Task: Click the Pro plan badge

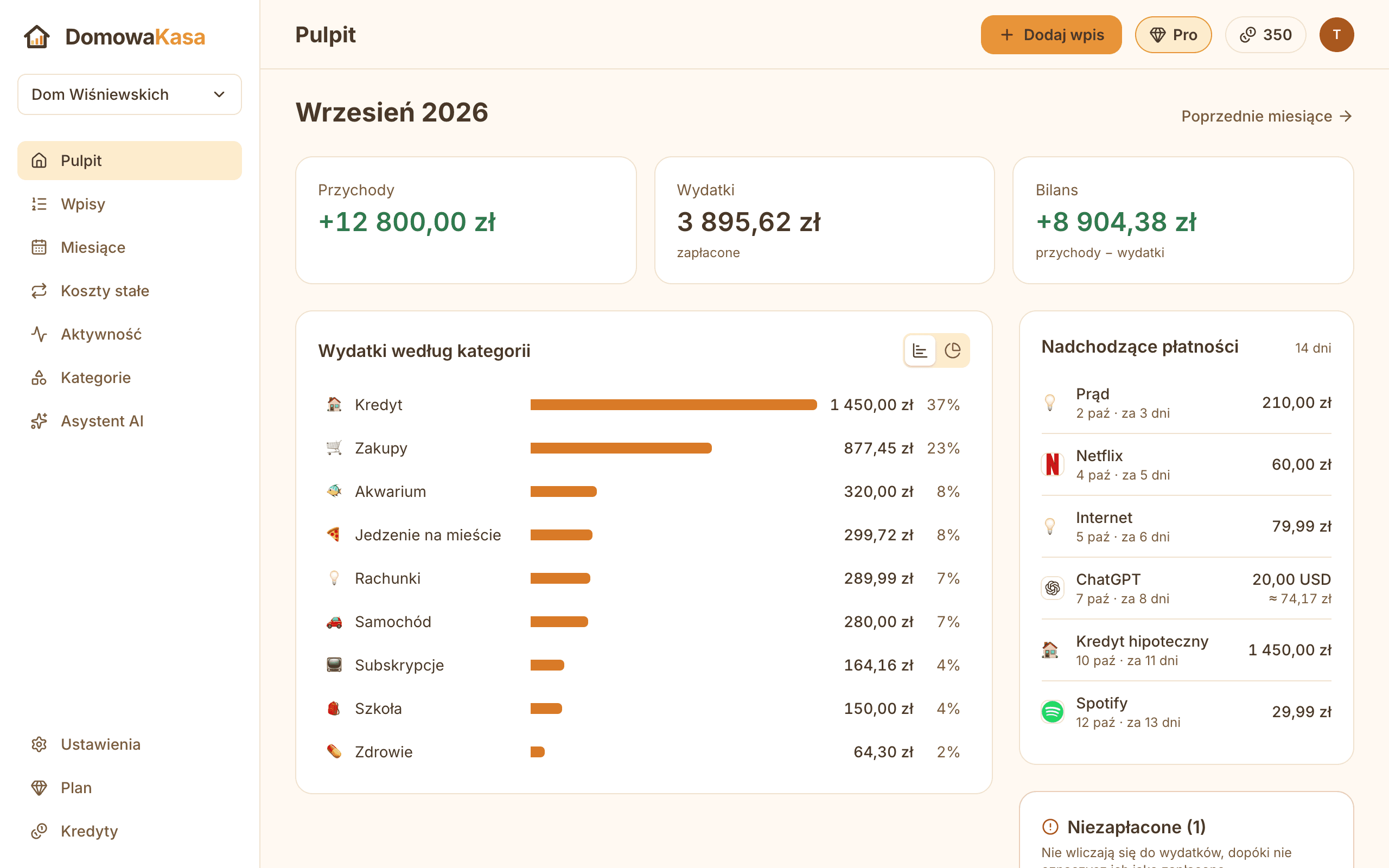Action: point(1173,35)
